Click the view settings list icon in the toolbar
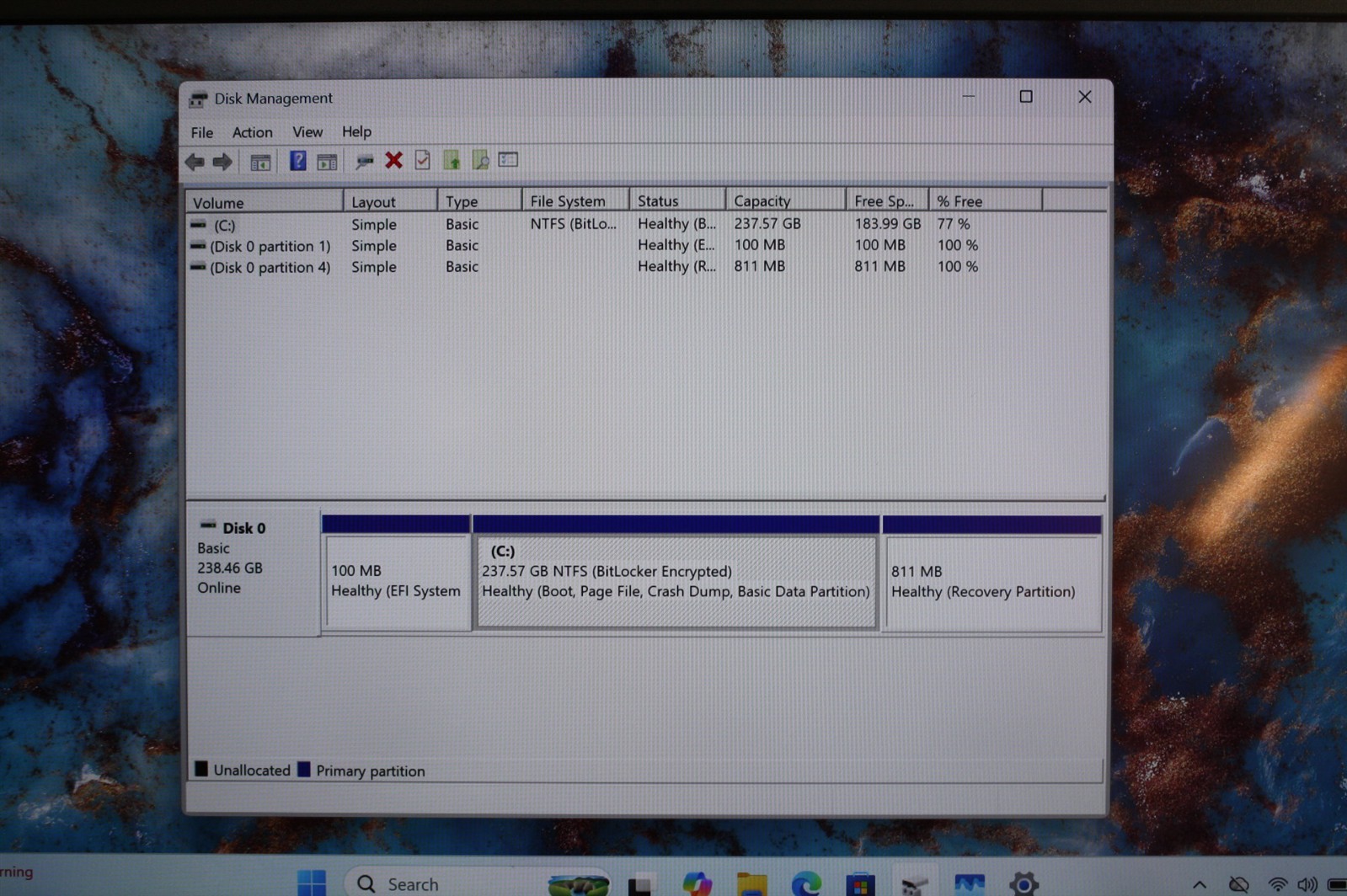The width and height of the screenshot is (1347, 896). 508,159
